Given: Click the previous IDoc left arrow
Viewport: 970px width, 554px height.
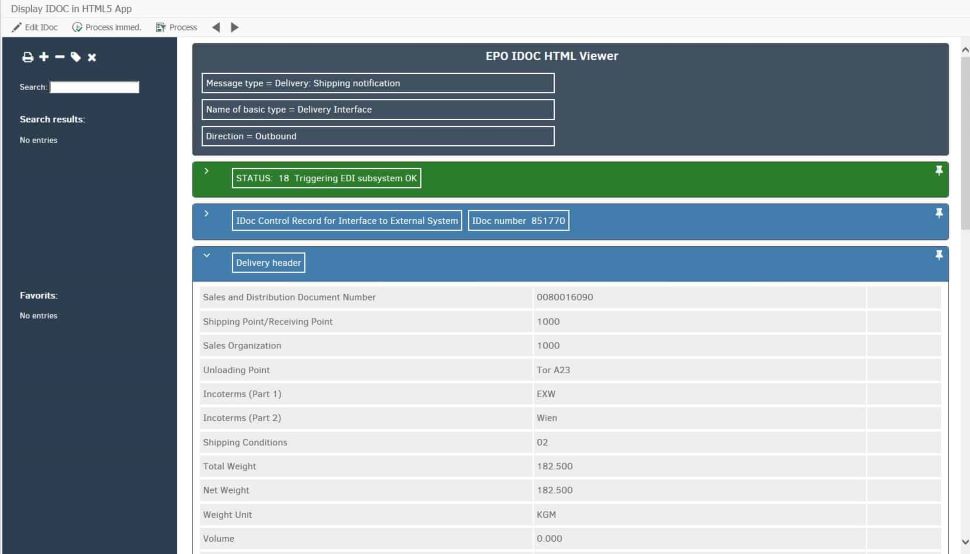Looking at the screenshot, I should click(x=216, y=27).
